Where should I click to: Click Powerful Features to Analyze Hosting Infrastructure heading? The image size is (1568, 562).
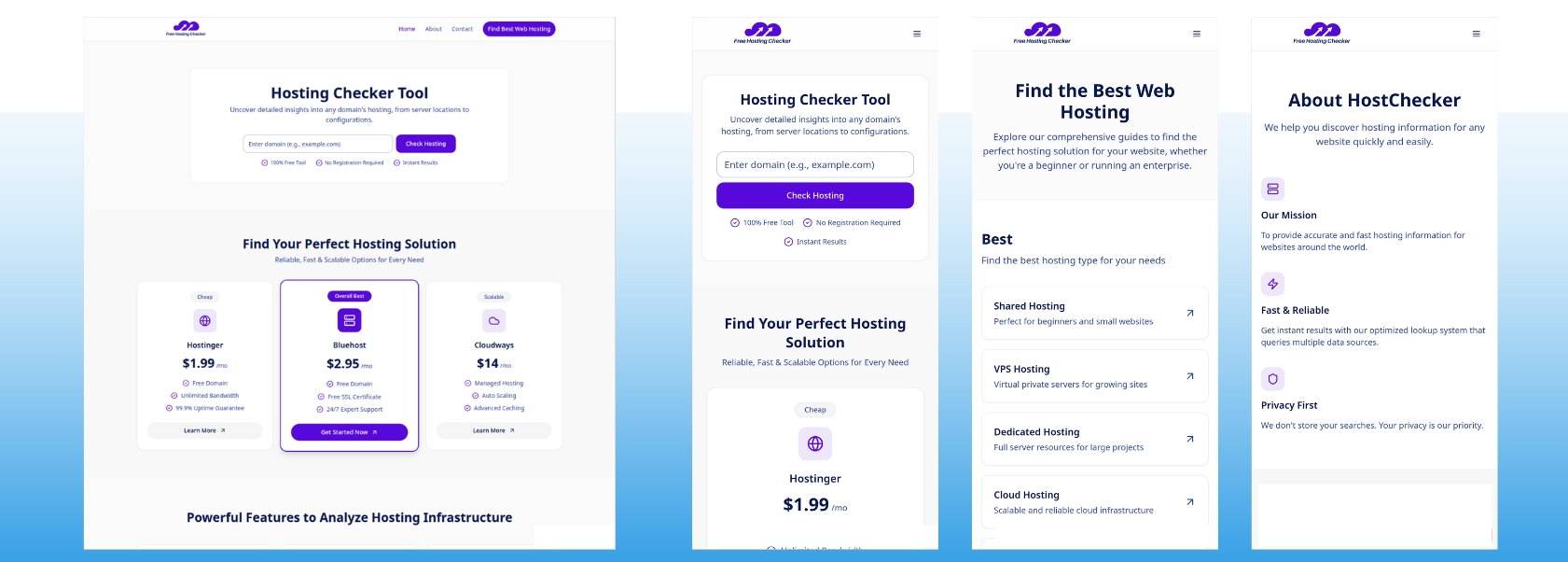click(350, 517)
